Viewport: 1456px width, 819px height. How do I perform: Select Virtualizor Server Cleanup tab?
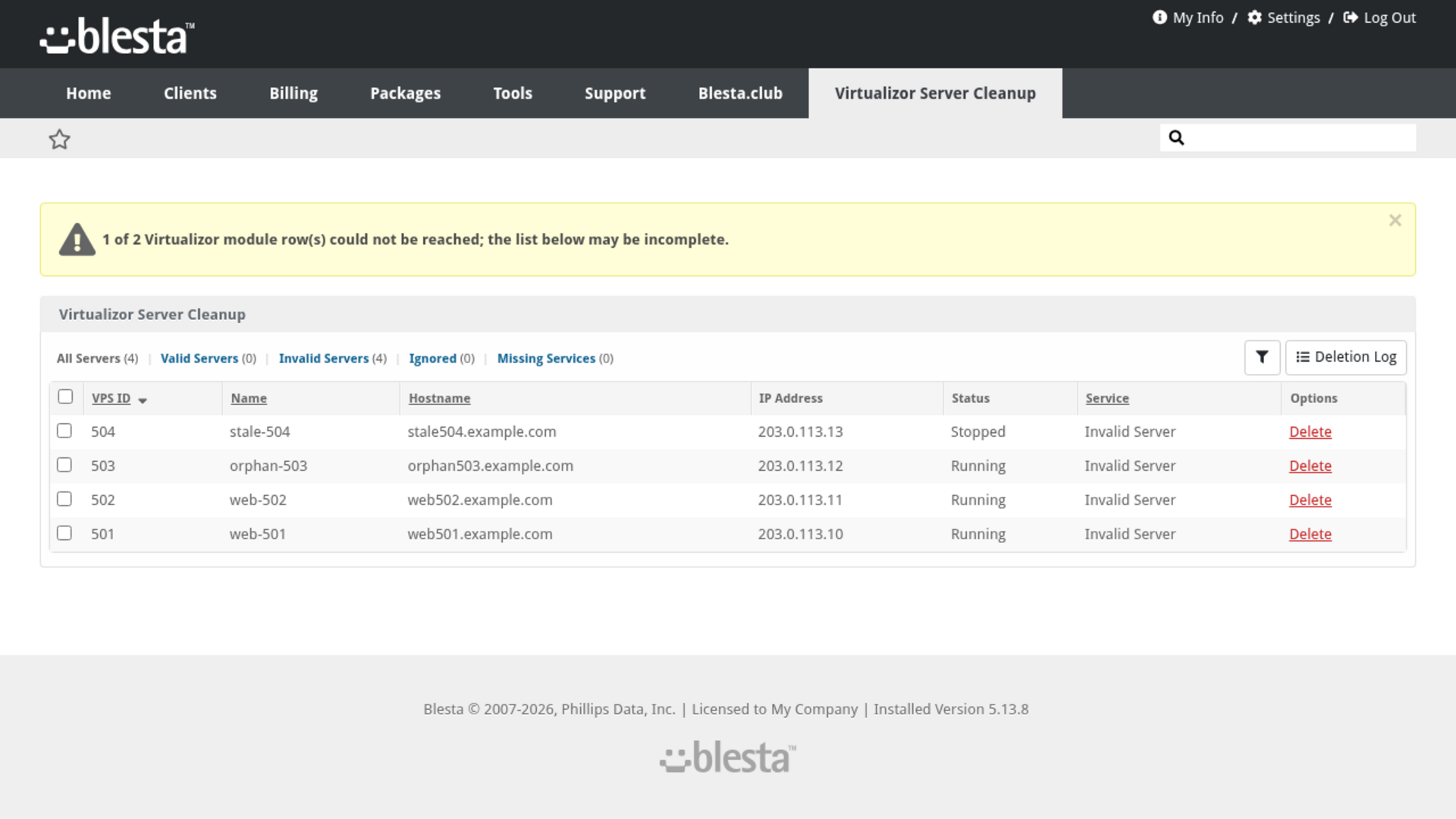pos(935,93)
